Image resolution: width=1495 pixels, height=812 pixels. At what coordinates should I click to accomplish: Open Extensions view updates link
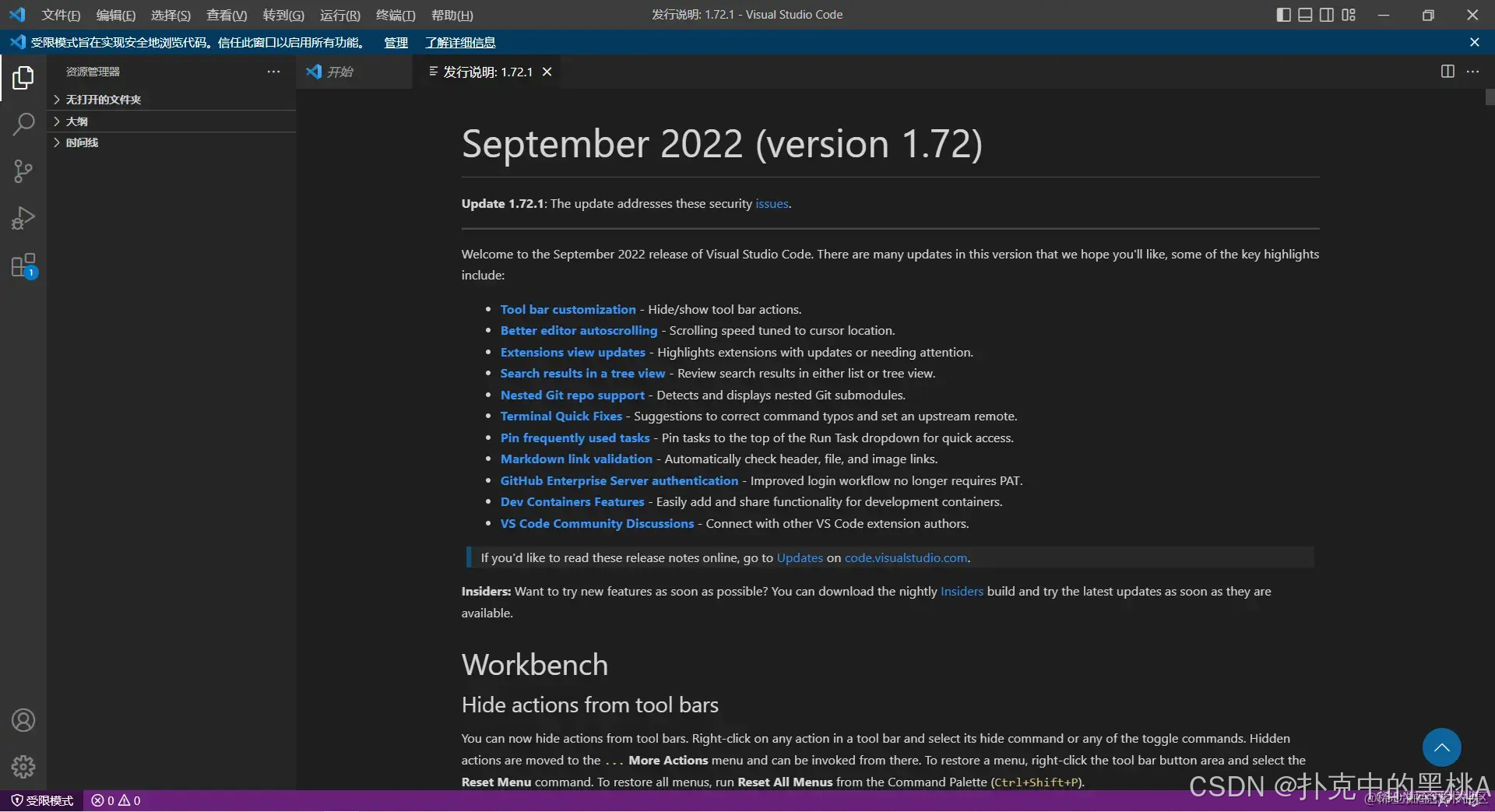click(572, 352)
